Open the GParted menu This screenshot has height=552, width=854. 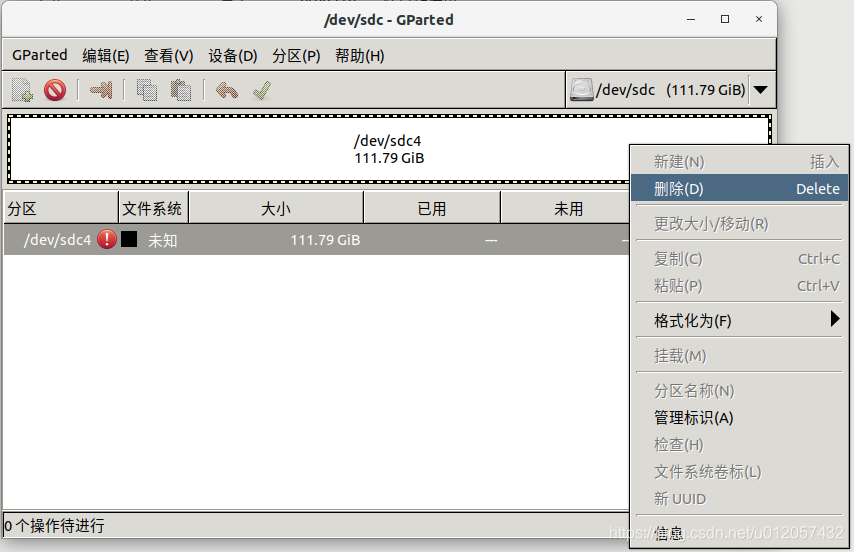pyautogui.click(x=40, y=55)
